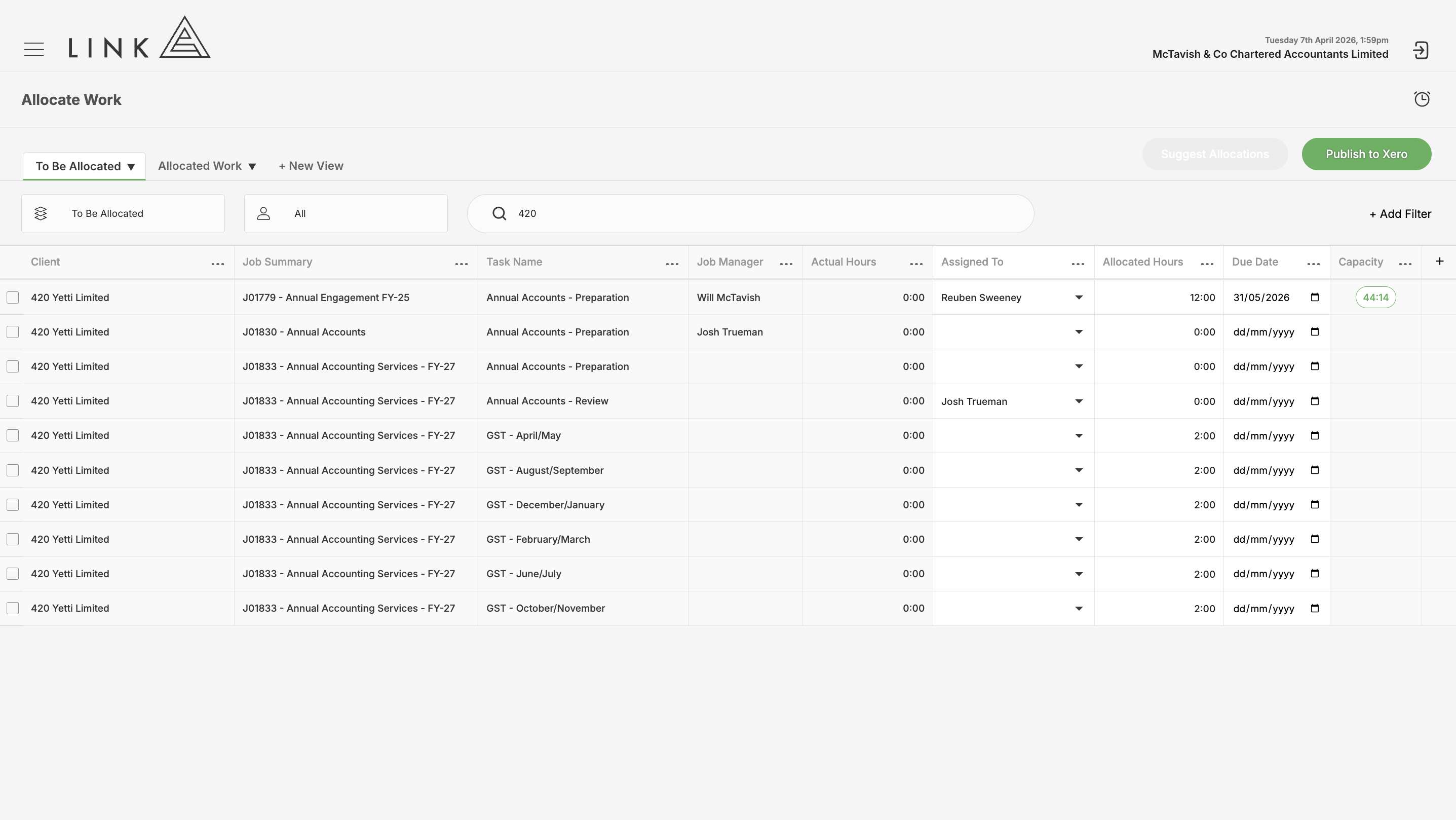This screenshot has height=820, width=1456.
Task: Switch to Allocated Work tab
Action: point(207,166)
